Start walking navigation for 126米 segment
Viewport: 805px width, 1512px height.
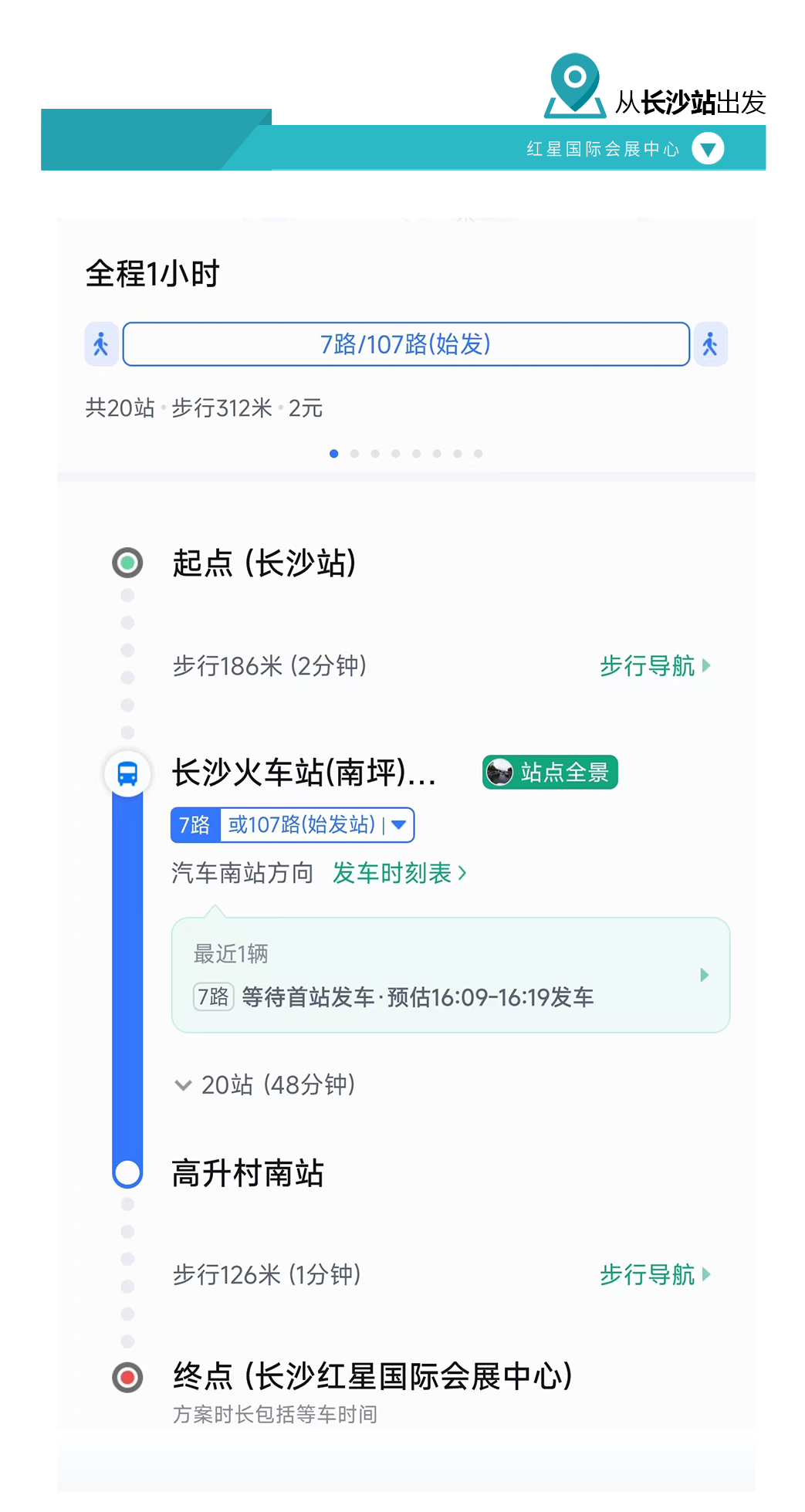click(654, 1274)
